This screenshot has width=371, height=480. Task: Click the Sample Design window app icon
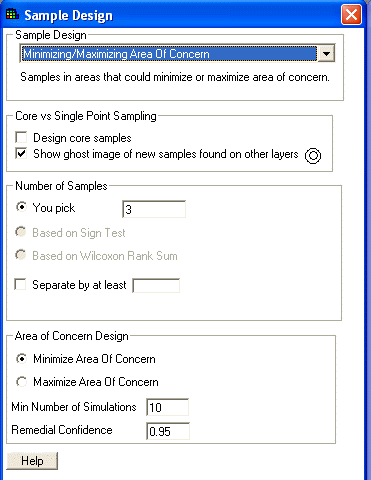coord(13,14)
